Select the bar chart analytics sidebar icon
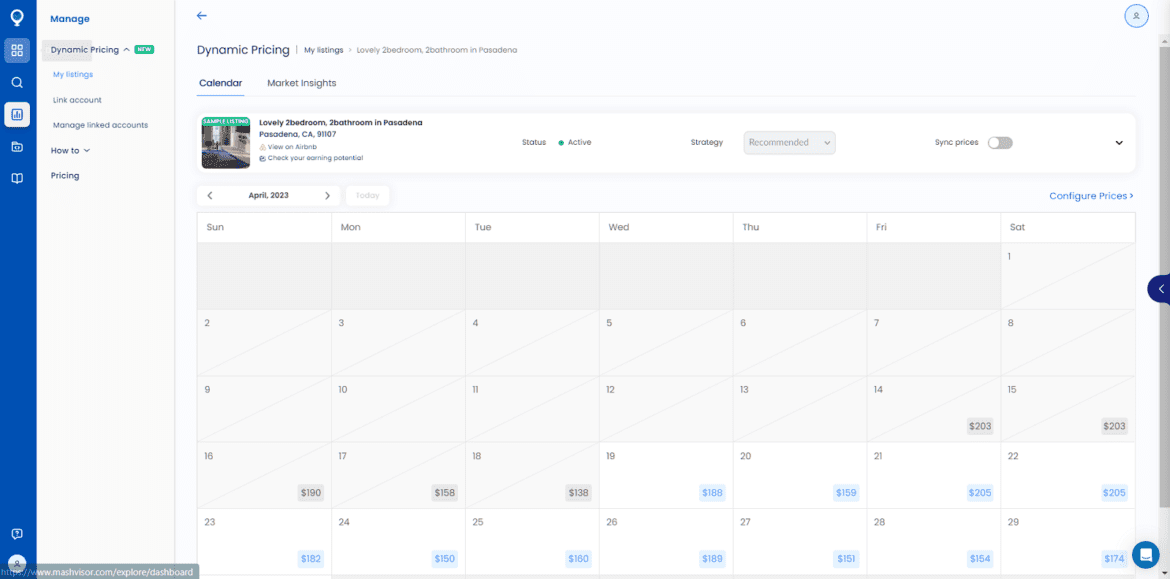Viewport: 1170px width, 579px height. point(17,114)
